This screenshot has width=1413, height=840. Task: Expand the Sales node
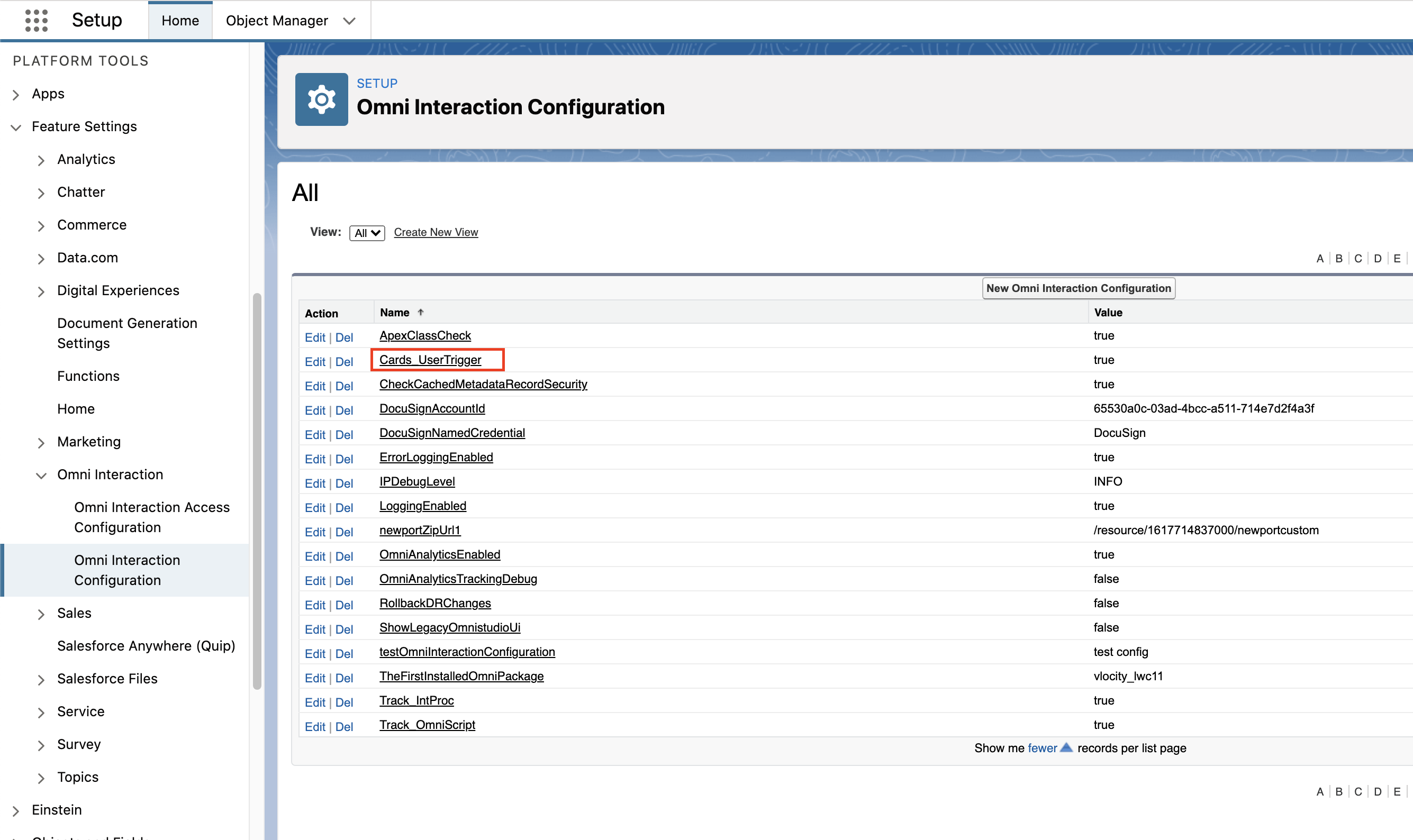(x=41, y=614)
